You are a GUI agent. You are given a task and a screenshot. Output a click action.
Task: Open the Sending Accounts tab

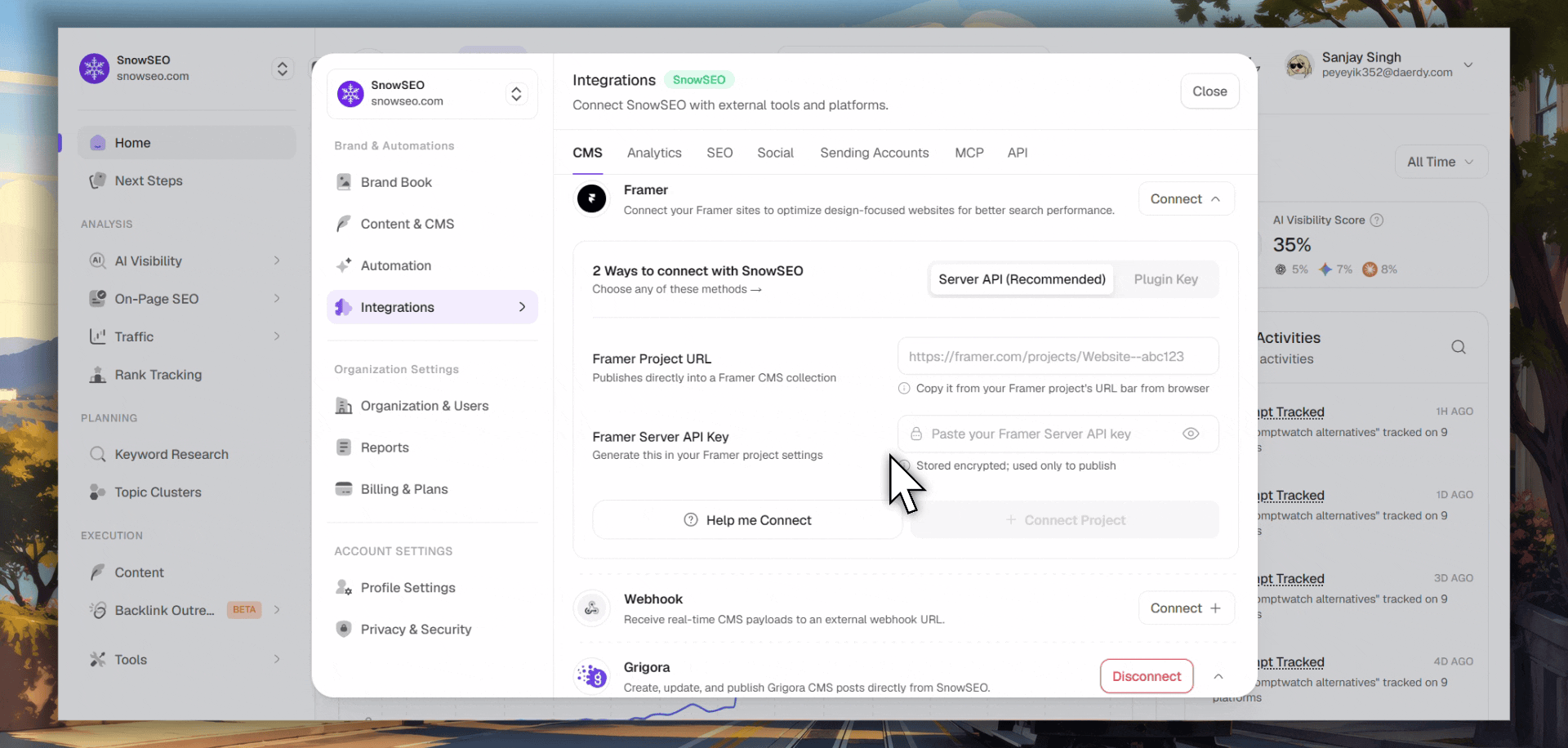point(875,153)
